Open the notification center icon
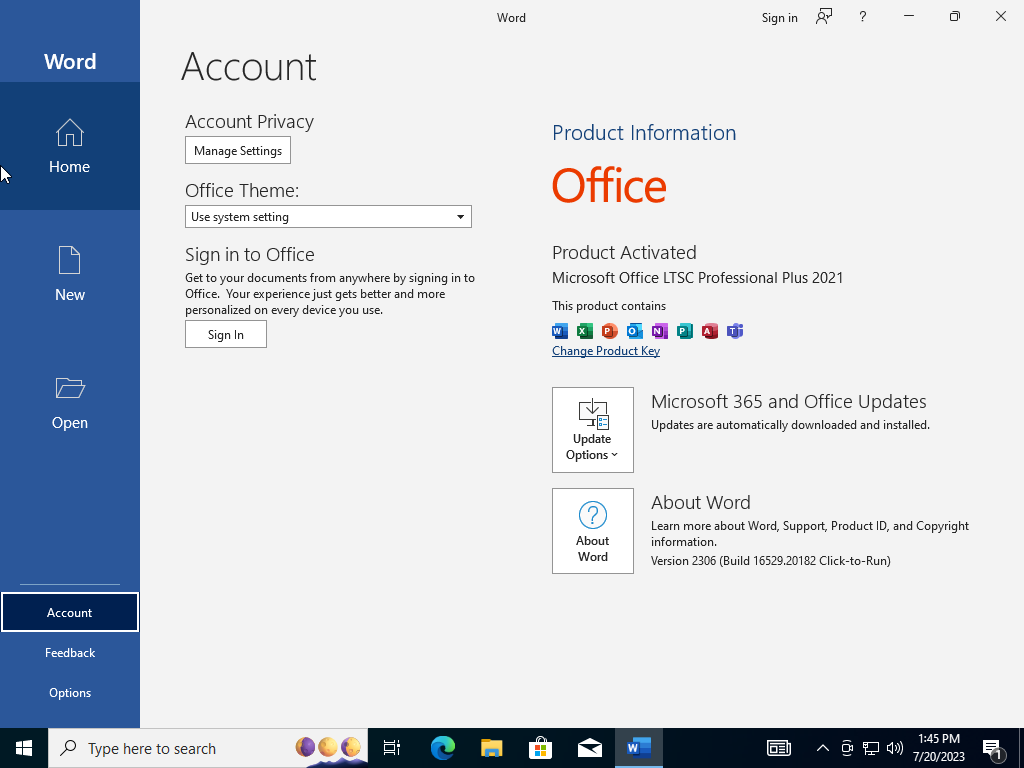The width and height of the screenshot is (1024, 768). (993, 750)
